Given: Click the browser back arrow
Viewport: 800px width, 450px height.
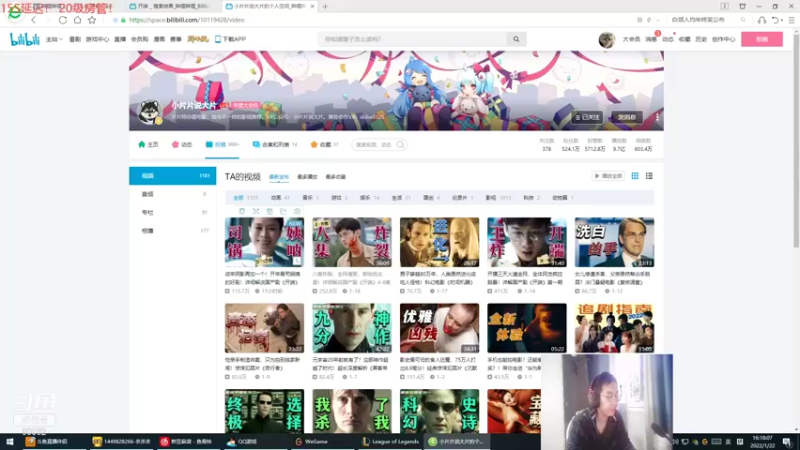Looking at the screenshot, I should point(34,20).
